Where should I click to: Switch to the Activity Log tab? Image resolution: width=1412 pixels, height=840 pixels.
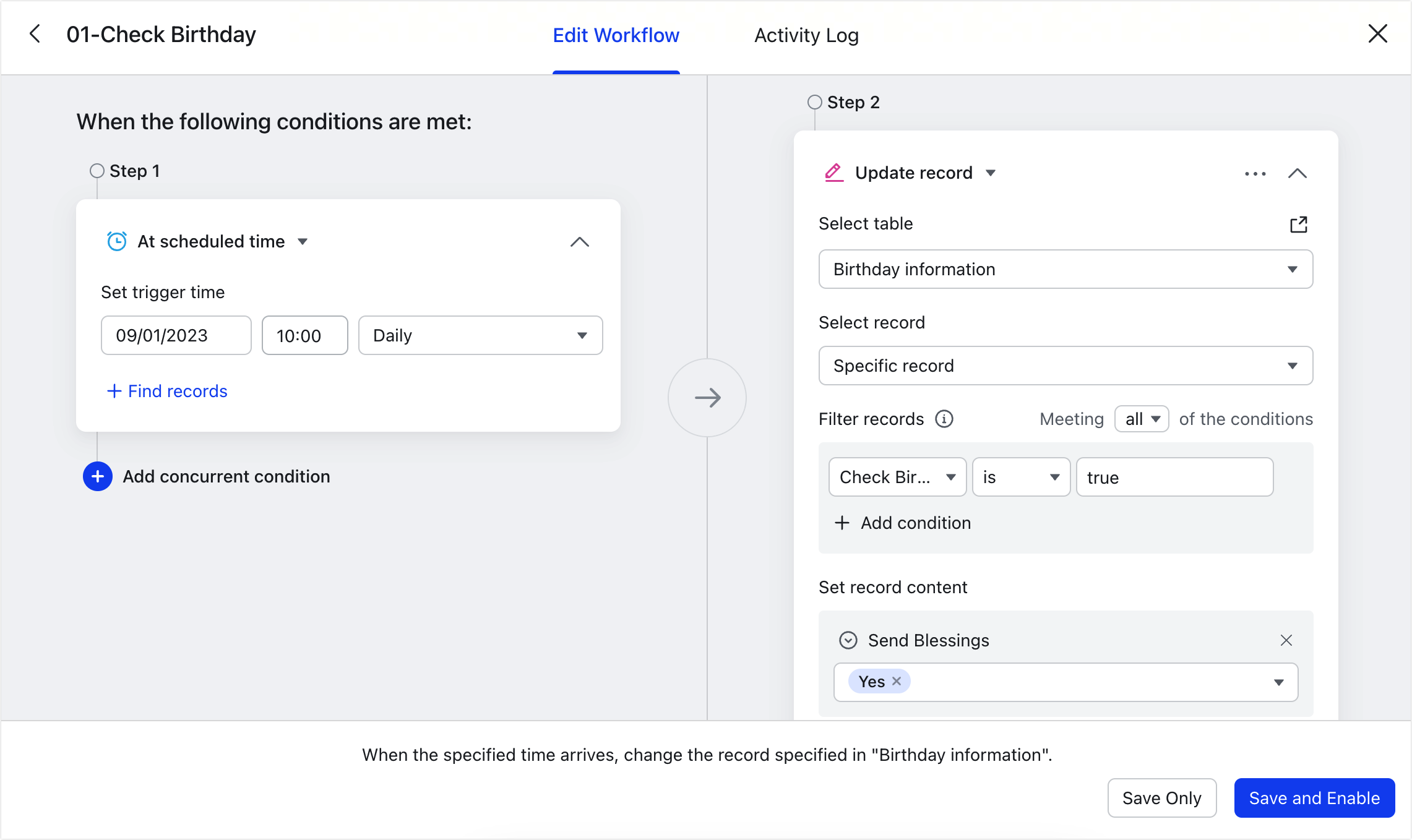(x=805, y=35)
